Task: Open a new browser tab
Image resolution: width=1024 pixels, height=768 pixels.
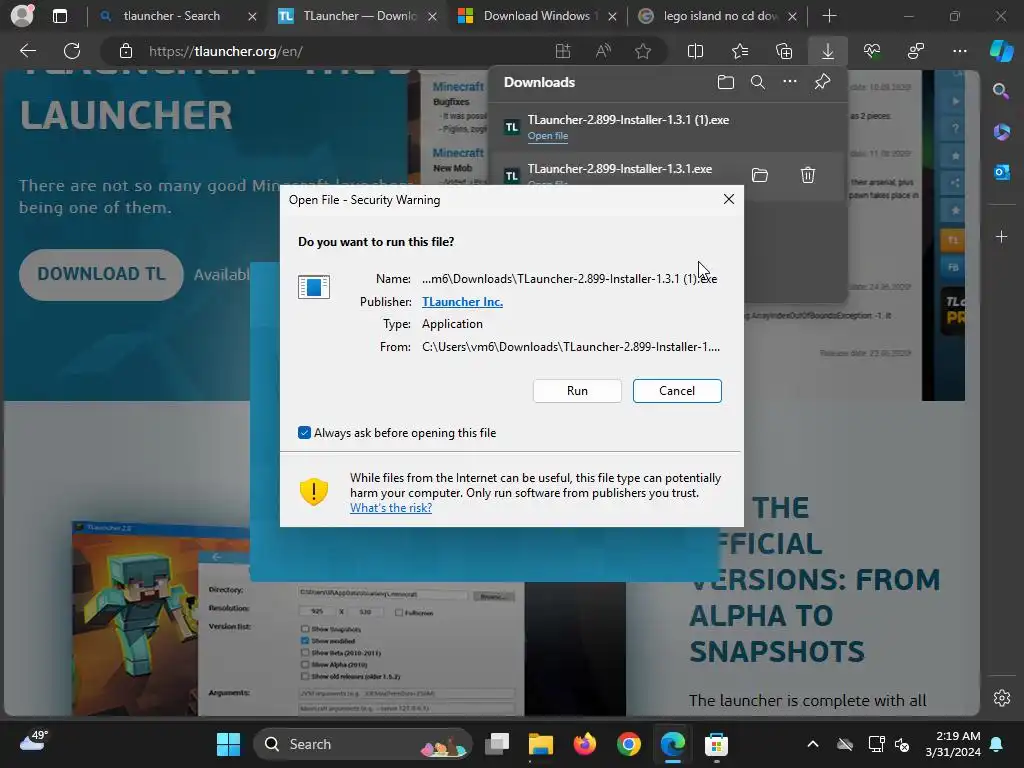Action: point(829,16)
